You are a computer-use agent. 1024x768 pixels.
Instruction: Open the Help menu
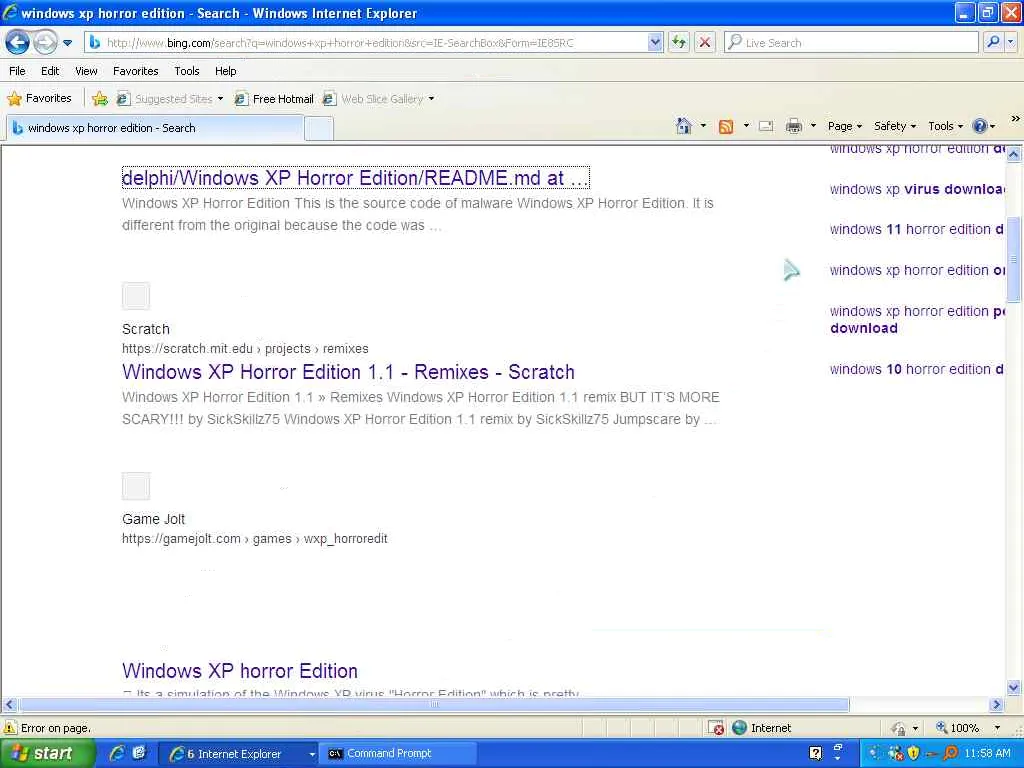[x=225, y=71]
